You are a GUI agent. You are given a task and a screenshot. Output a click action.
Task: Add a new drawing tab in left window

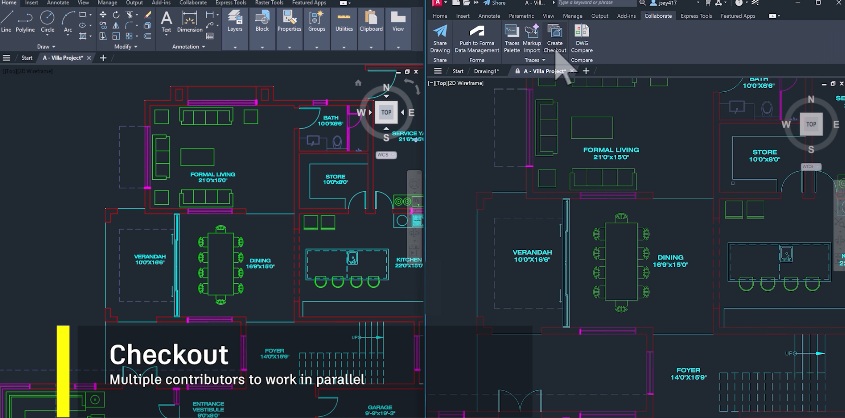click(x=103, y=58)
